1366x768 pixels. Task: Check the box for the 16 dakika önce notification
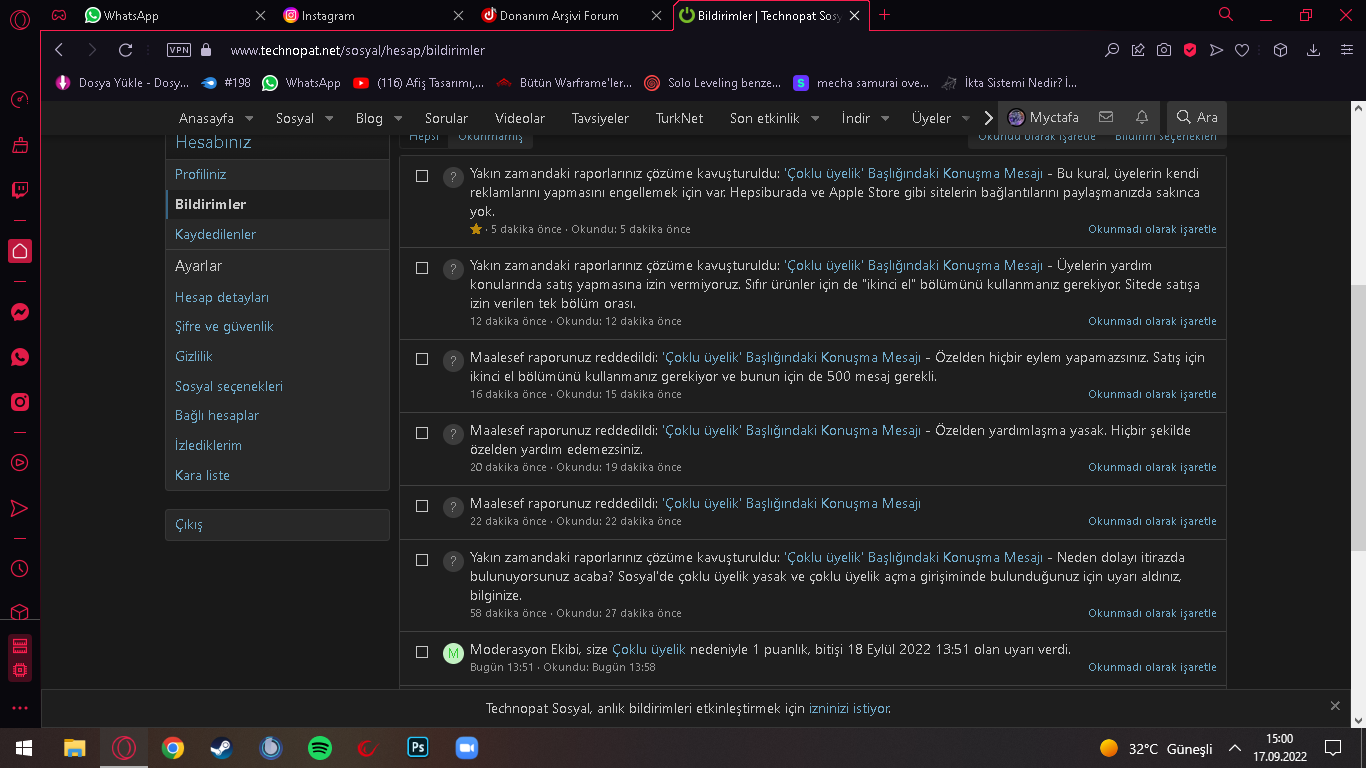422,359
